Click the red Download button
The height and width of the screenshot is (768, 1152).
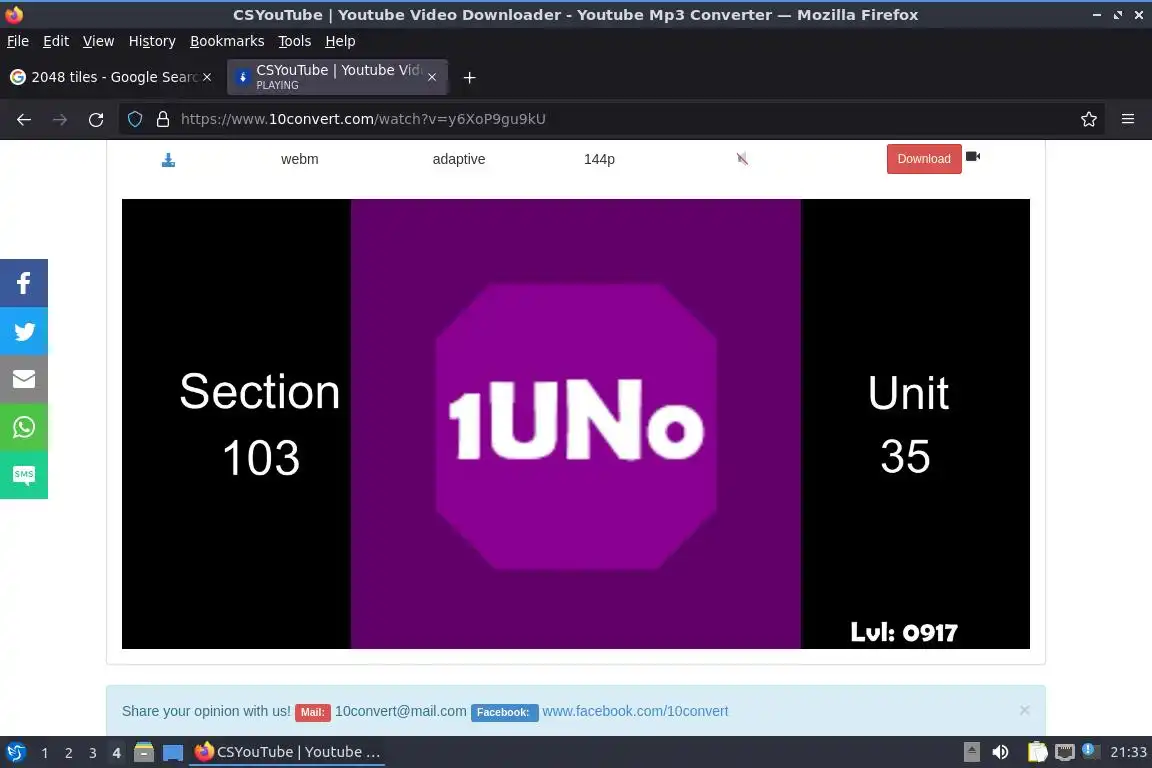[x=924, y=159]
